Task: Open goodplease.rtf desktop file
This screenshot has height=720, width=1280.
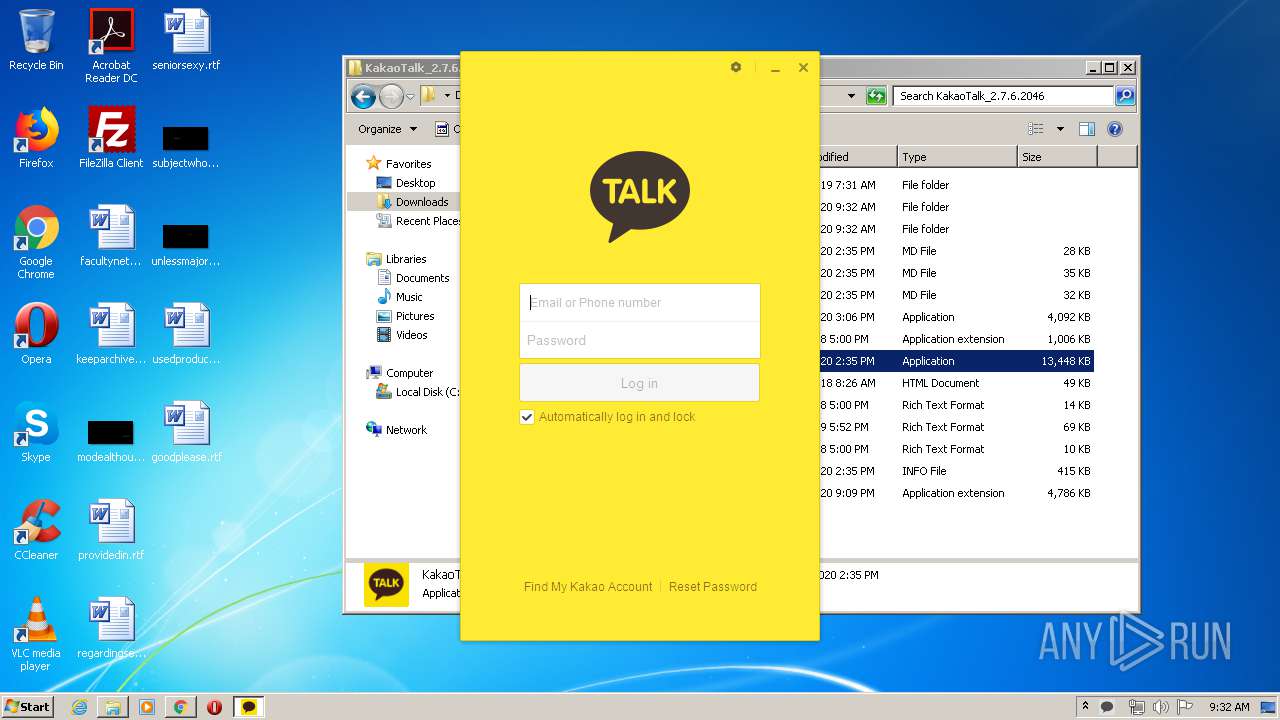Action: (186, 432)
